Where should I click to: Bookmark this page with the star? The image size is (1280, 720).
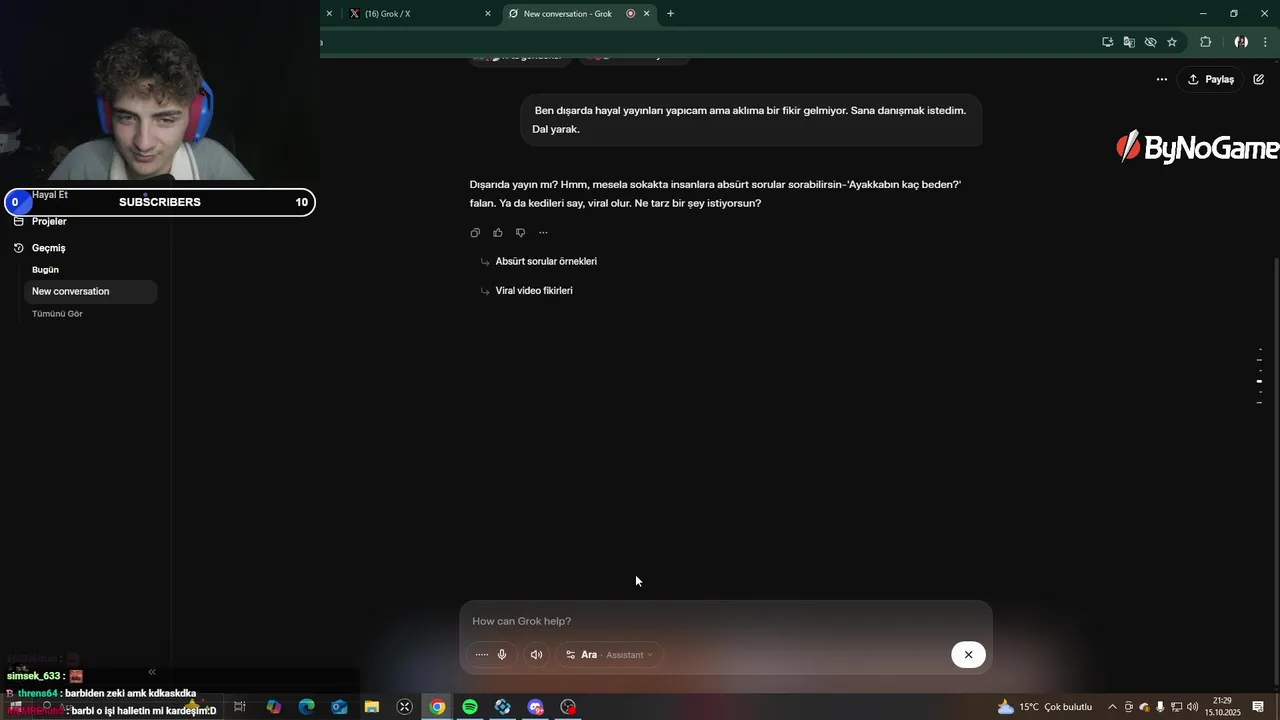pos(1172,42)
